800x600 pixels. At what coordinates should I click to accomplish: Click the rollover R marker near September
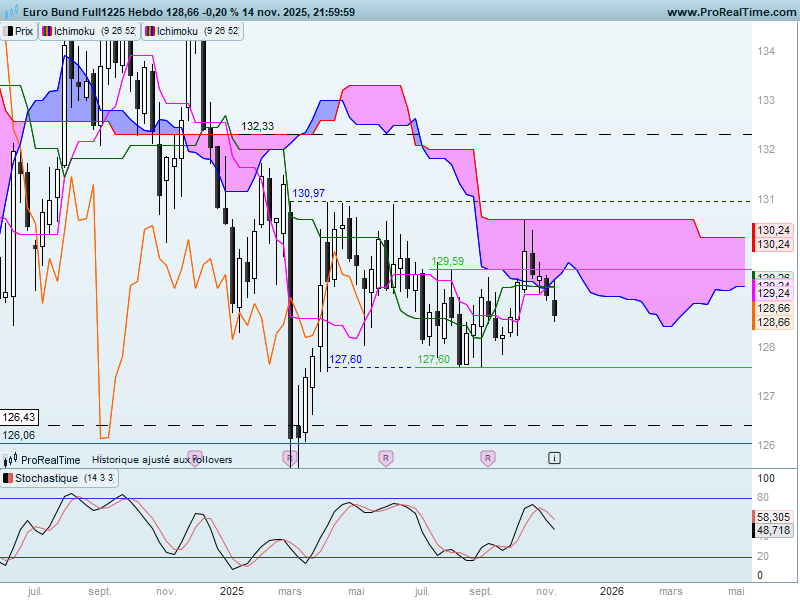coord(488,458)
